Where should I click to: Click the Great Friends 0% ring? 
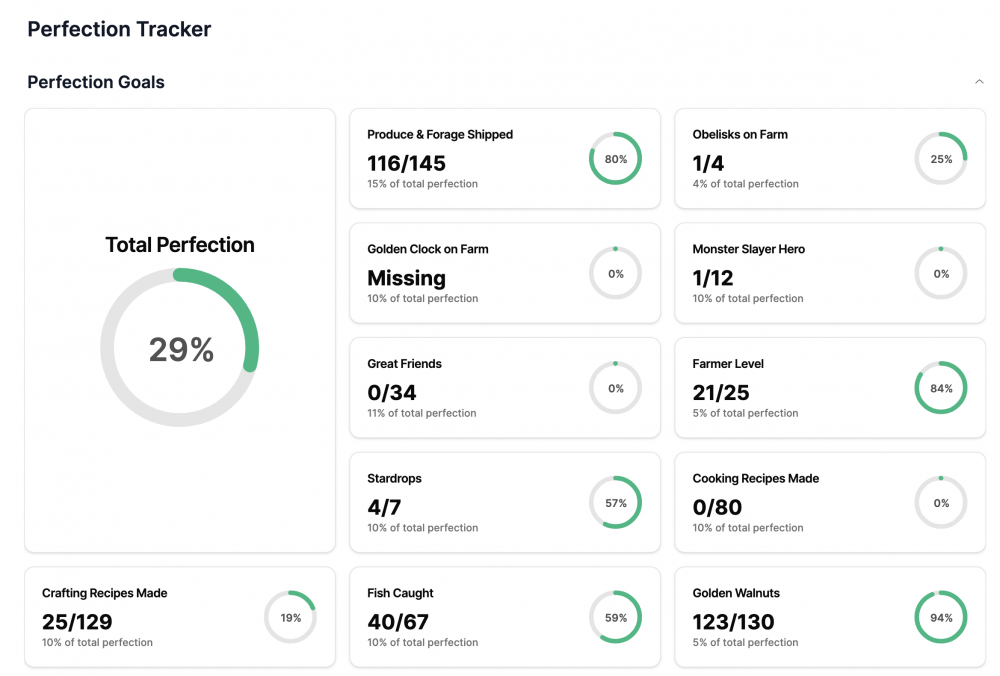(615, 388)
